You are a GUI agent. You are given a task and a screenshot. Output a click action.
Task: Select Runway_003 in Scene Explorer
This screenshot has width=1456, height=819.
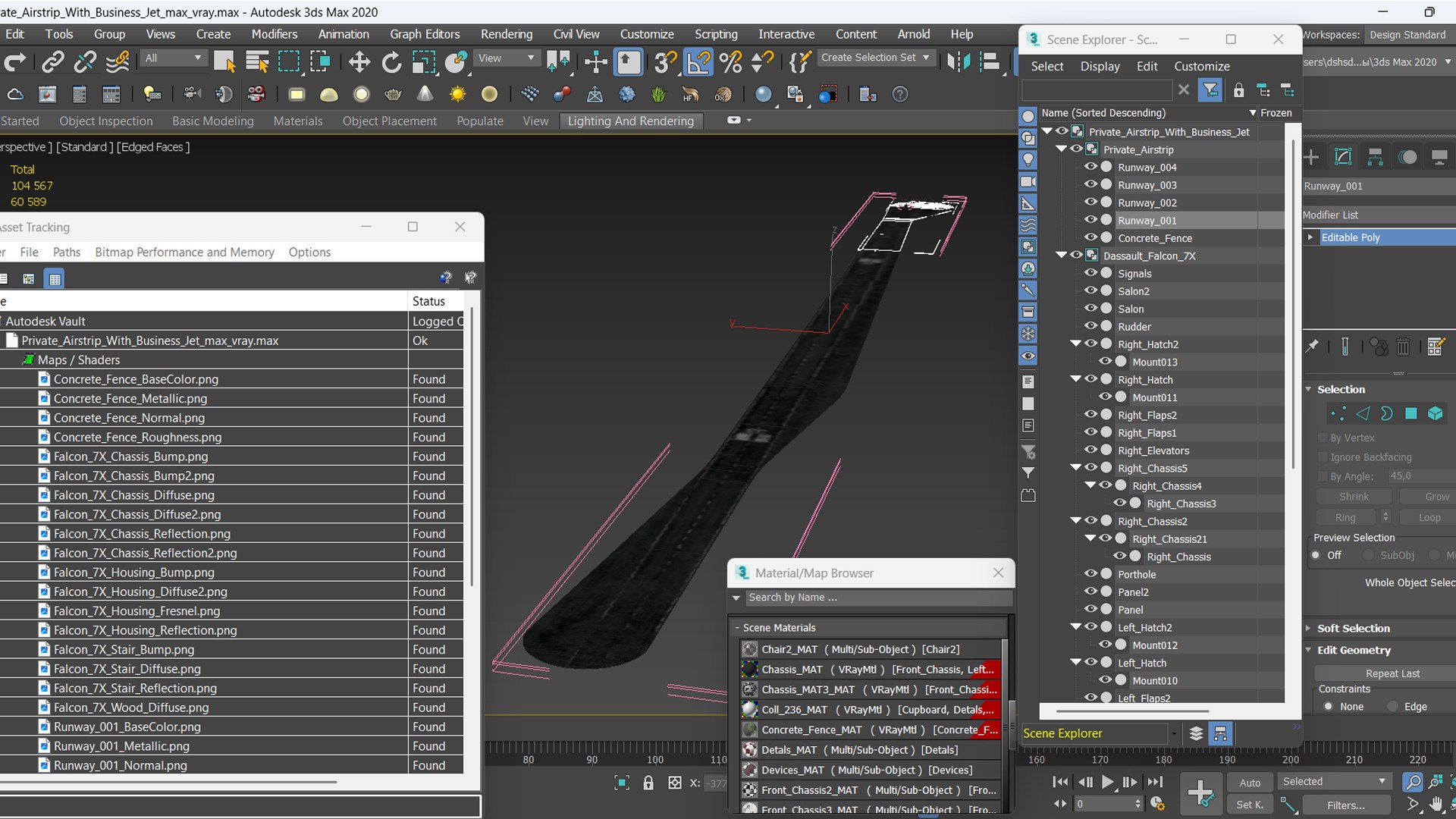[x=1147, y=185]
